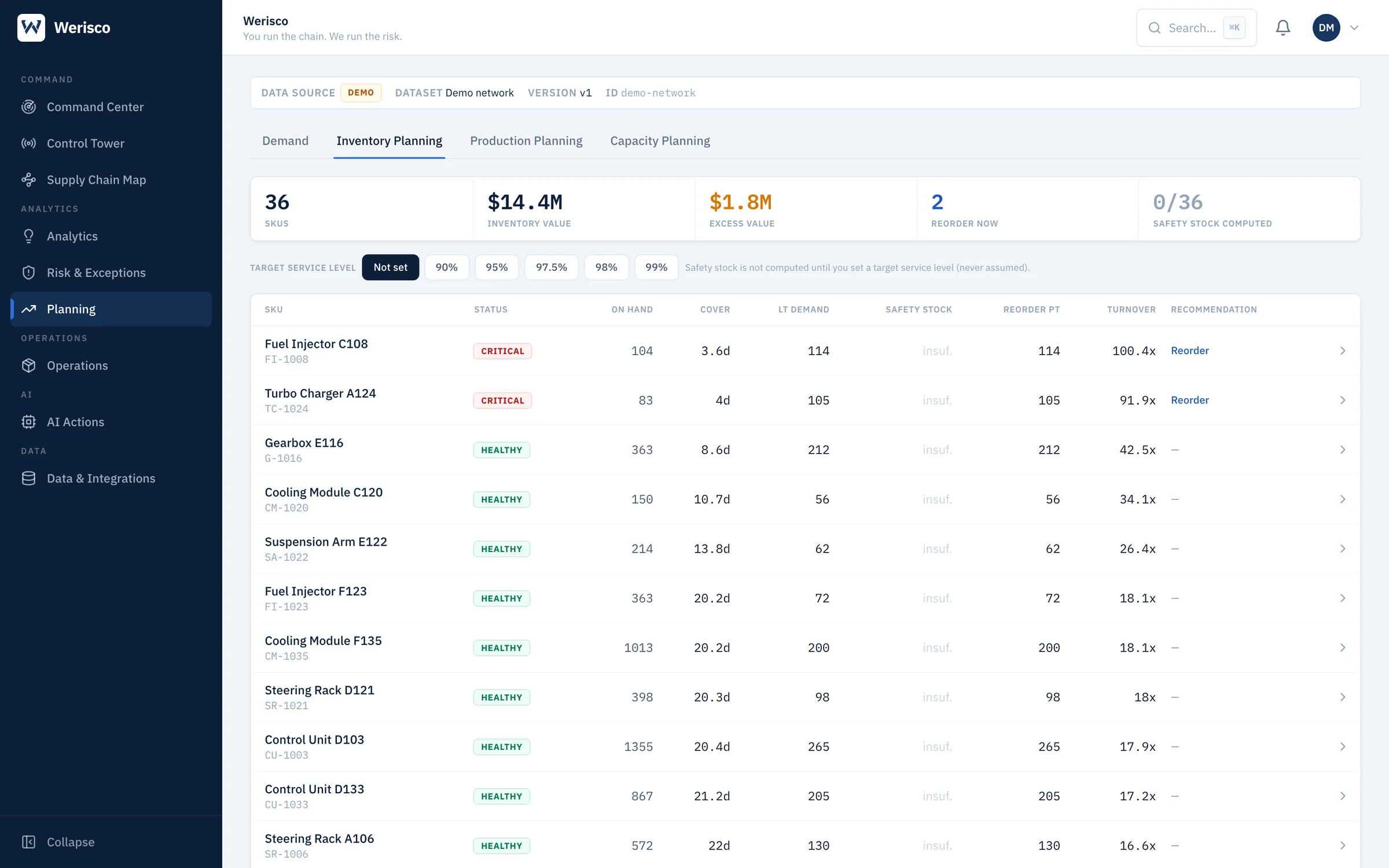
Task: Expand the Turbo Charger A124 row chevron
Action: (x=1343, y=400)
